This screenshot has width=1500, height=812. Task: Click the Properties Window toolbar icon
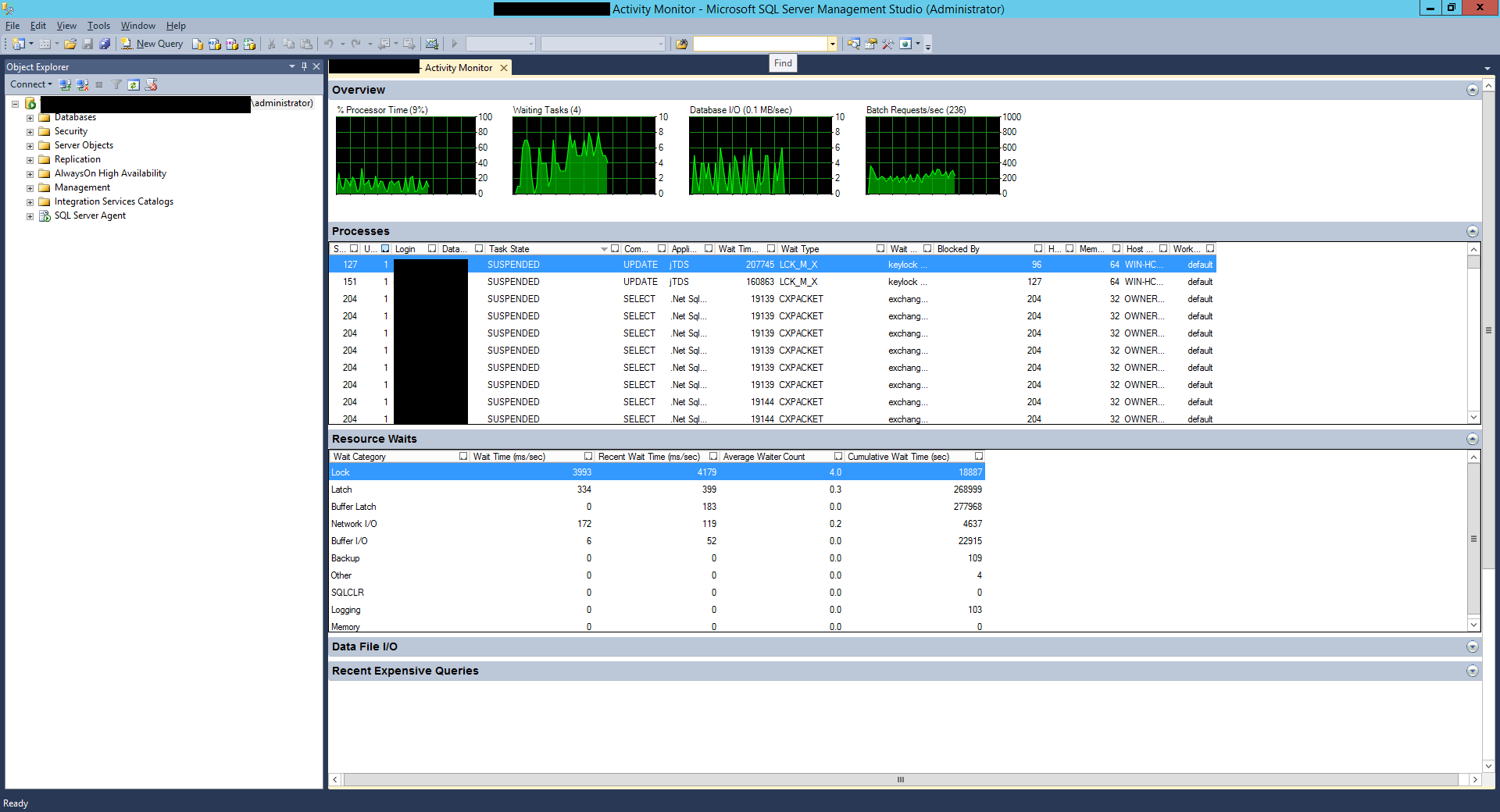tap(871, 44)
